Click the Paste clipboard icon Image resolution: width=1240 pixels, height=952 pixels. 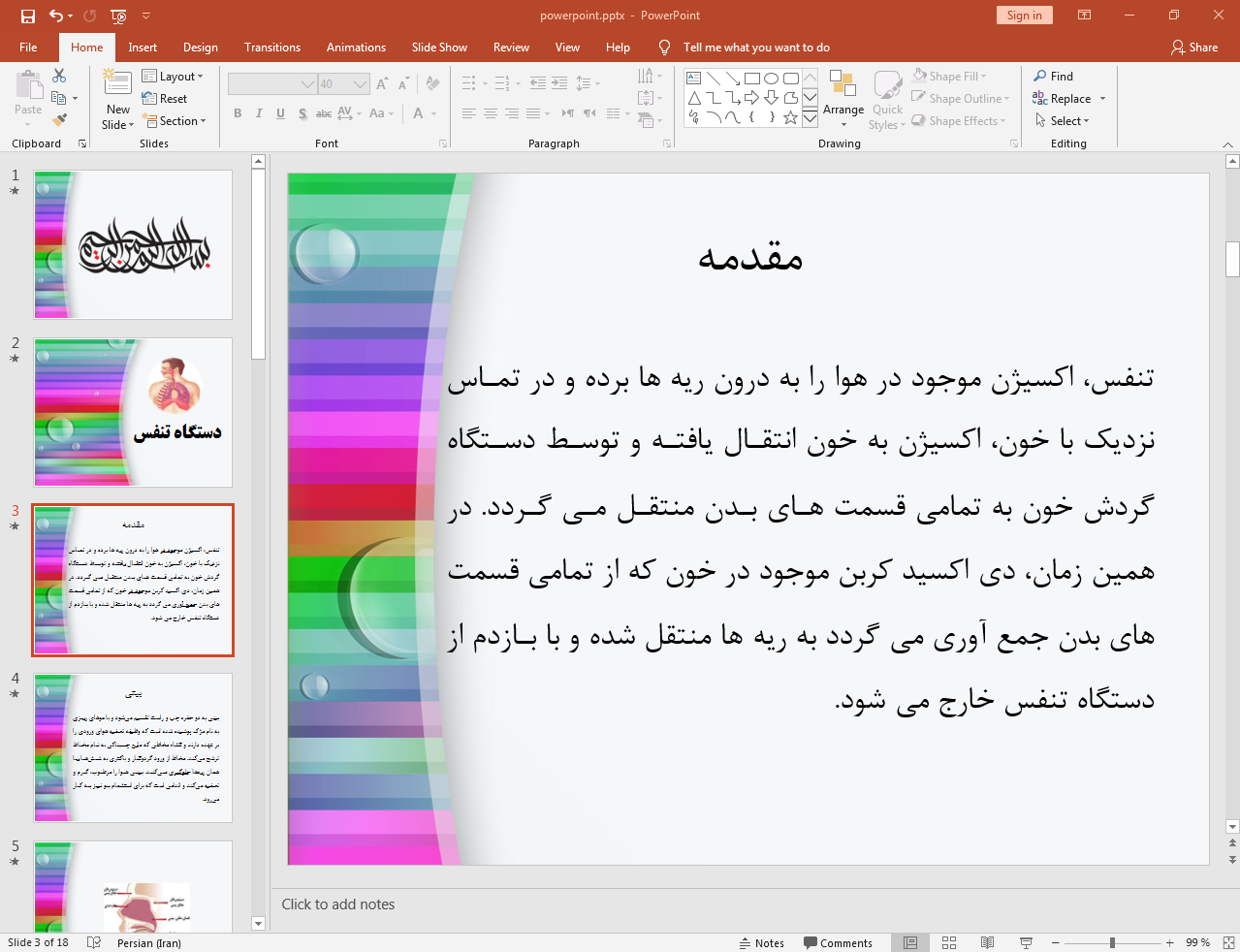(28, 85)
